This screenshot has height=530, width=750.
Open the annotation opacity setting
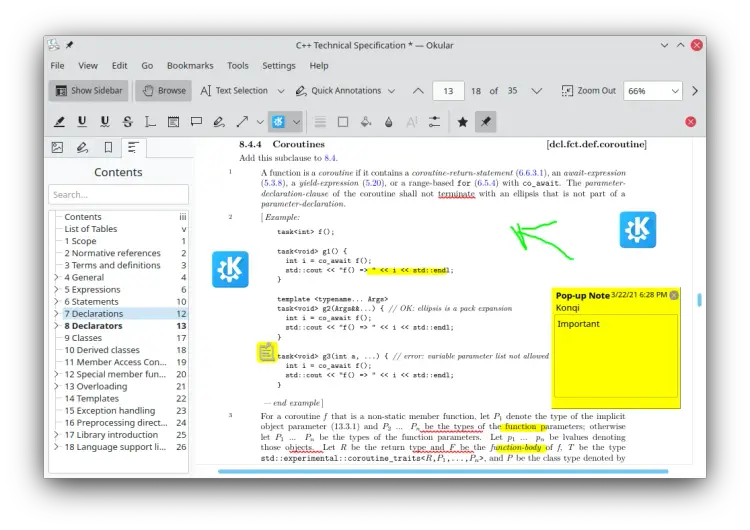coord(388,122)
